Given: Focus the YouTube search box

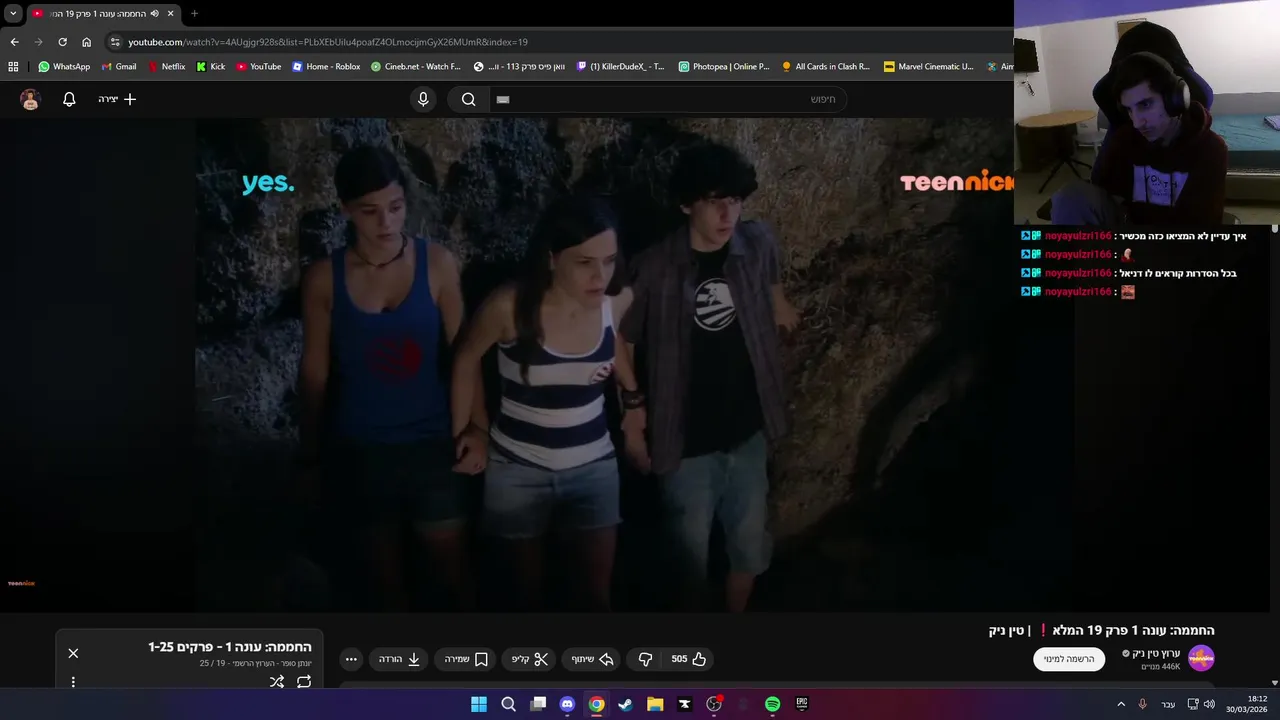Looking at the screenshot, I should (666, 99).
